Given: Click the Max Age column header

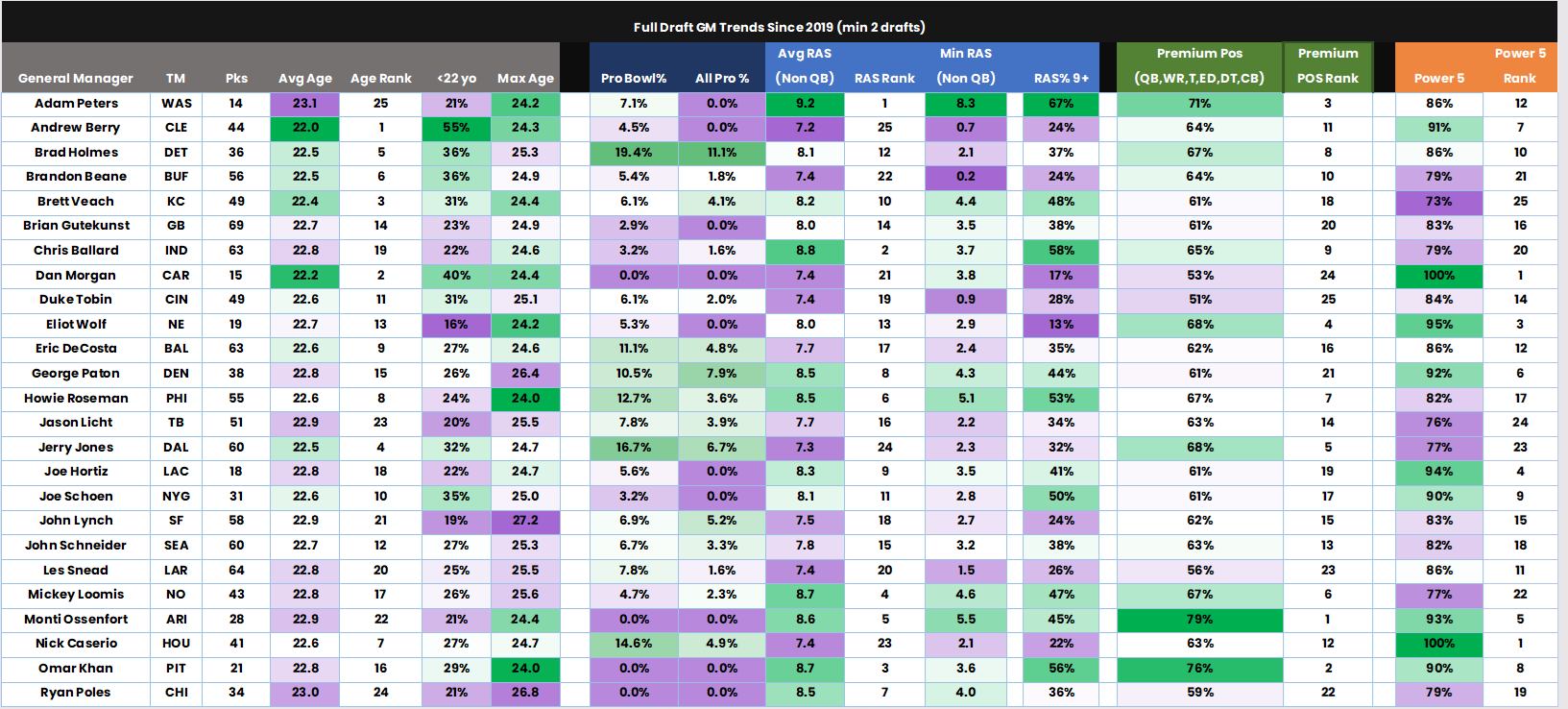Looking at the screenshot, I should [x=525, y=79].
